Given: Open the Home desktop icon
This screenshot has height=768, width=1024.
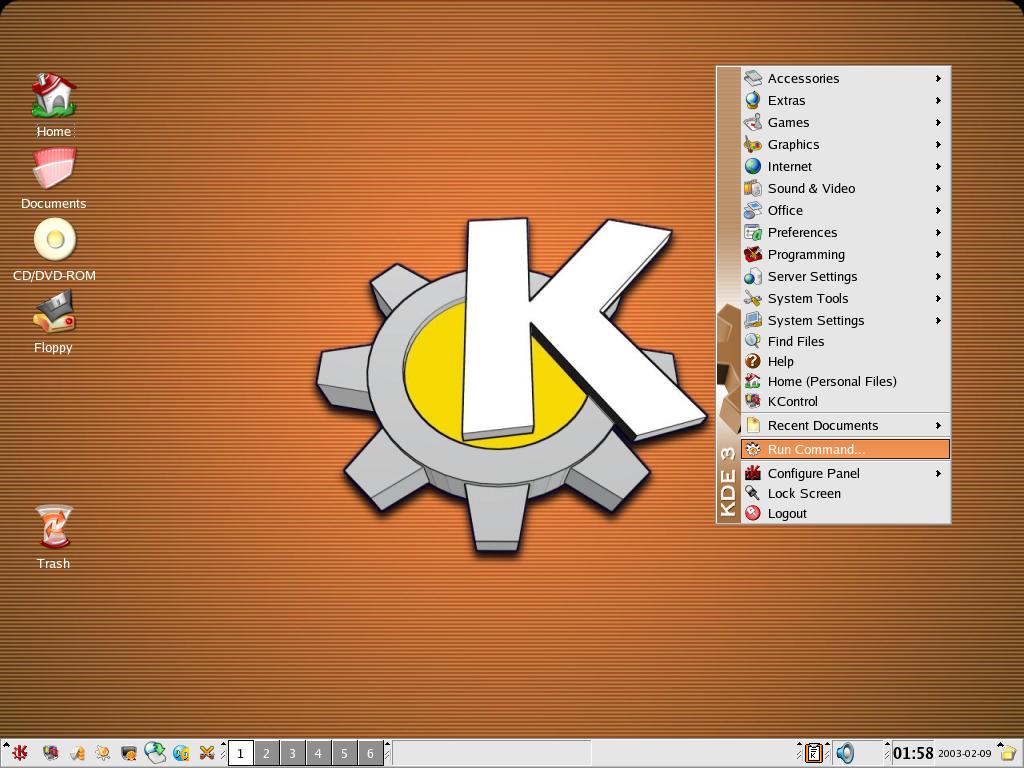Looking at the screenshot, I should [54, 95].
